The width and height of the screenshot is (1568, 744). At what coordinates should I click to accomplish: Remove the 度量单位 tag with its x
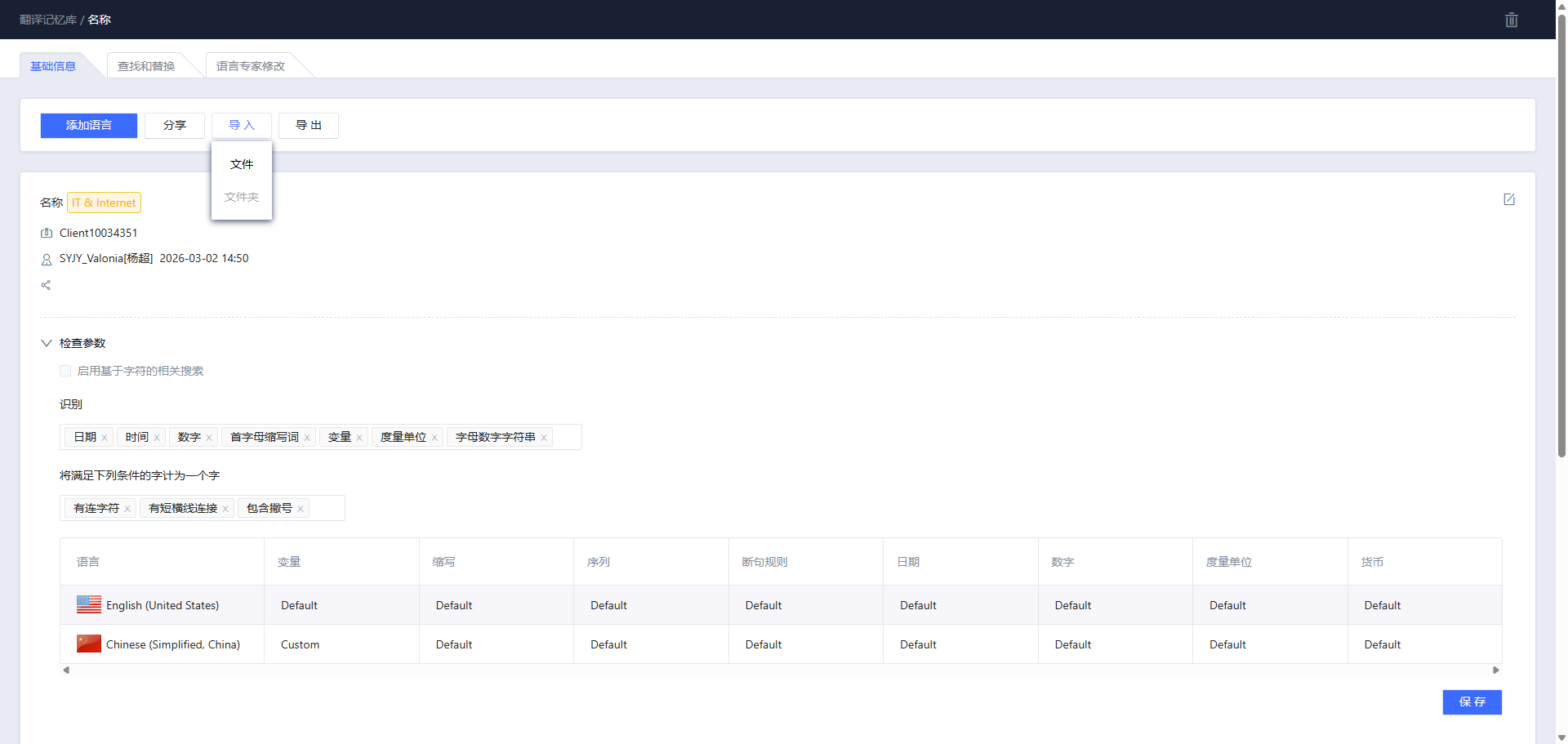[x=434, y=438]
